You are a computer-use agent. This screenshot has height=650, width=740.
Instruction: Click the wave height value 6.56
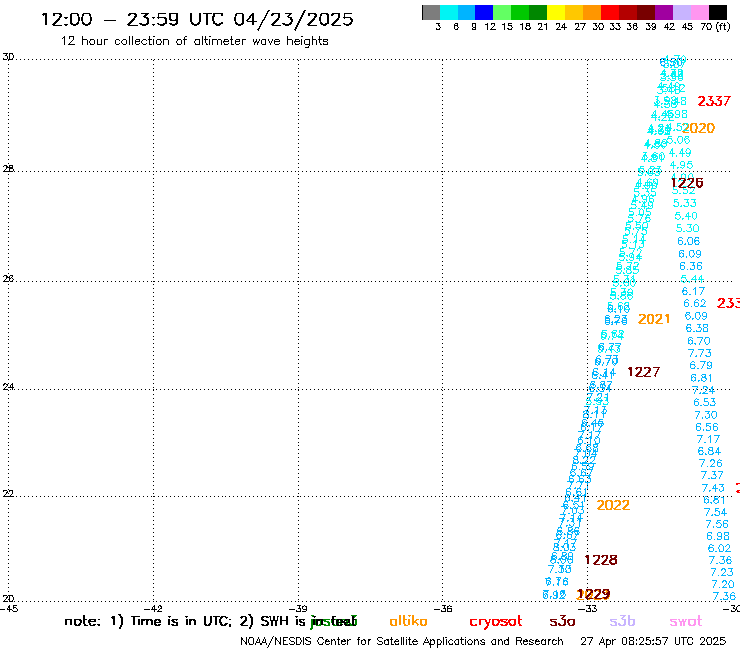coord(707,427)
